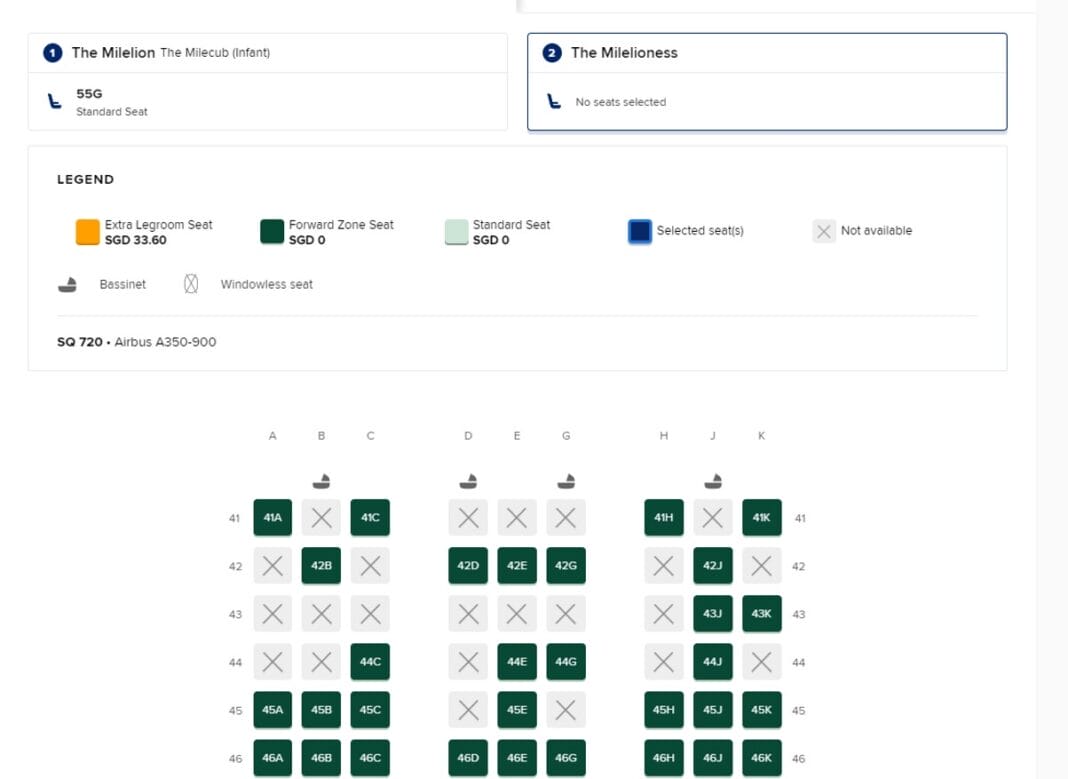This screenshot has width=1068, height=779.
Task: Click the Not available legend marker
Action: 823,230
